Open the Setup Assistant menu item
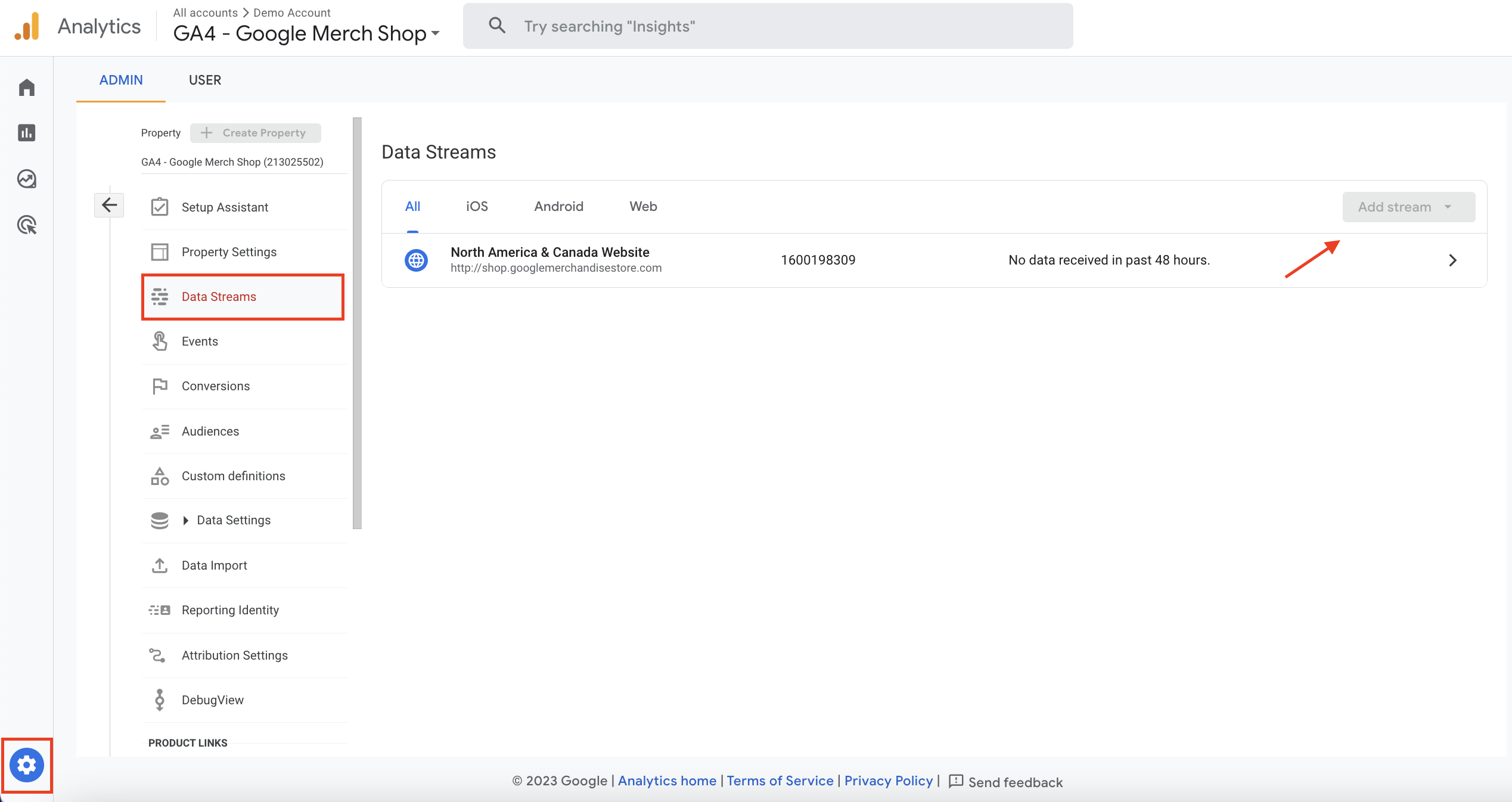The height and width of the screenshot is (802, 1512). (x=244, y=207)
